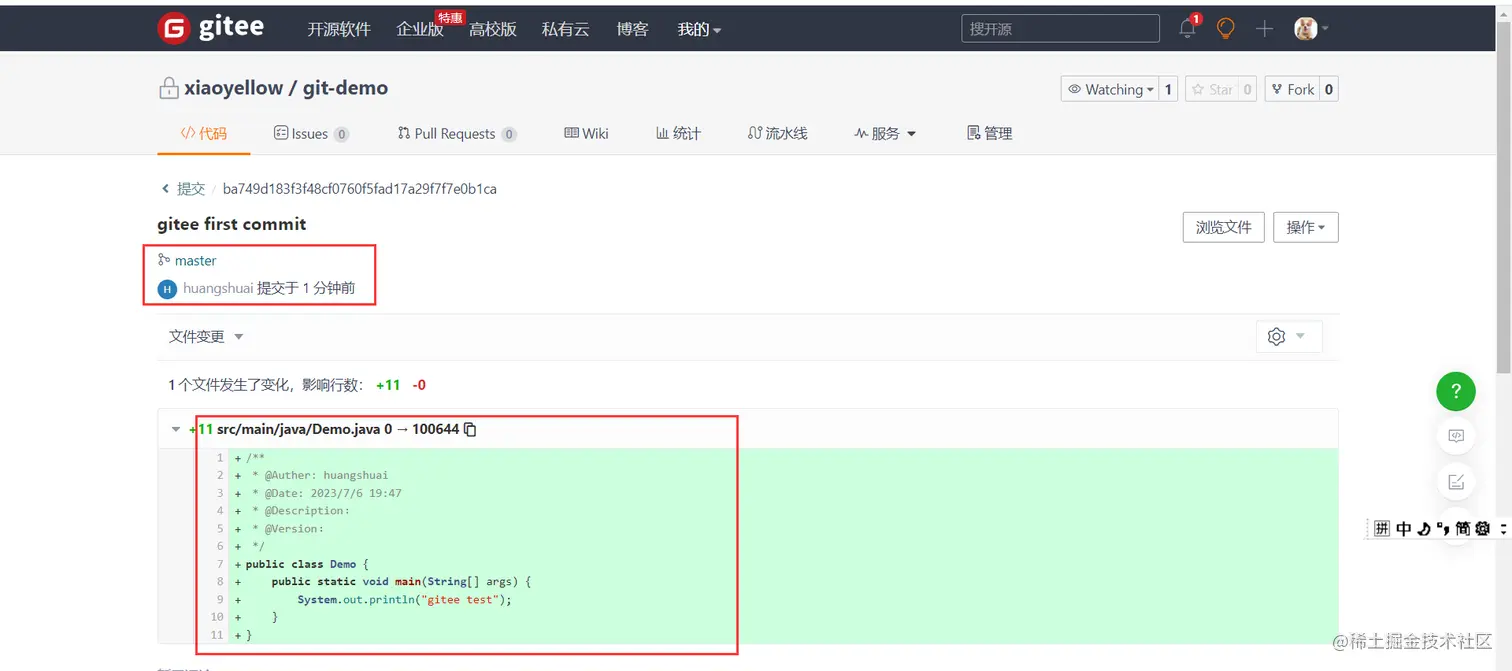Open the 管理 tab
1512x671 pixels.
[990, 133]
